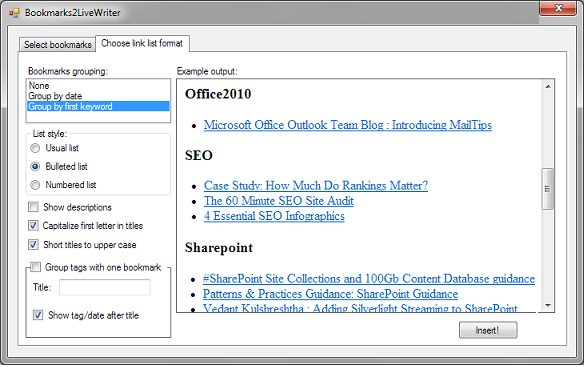Open Patterns & Practices Guidance link
The image size is (586, 367).
tap(330, 294)
